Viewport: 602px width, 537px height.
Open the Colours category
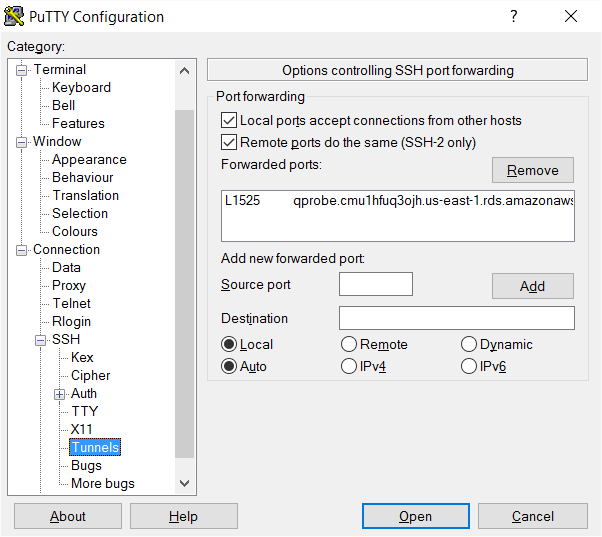75,231
